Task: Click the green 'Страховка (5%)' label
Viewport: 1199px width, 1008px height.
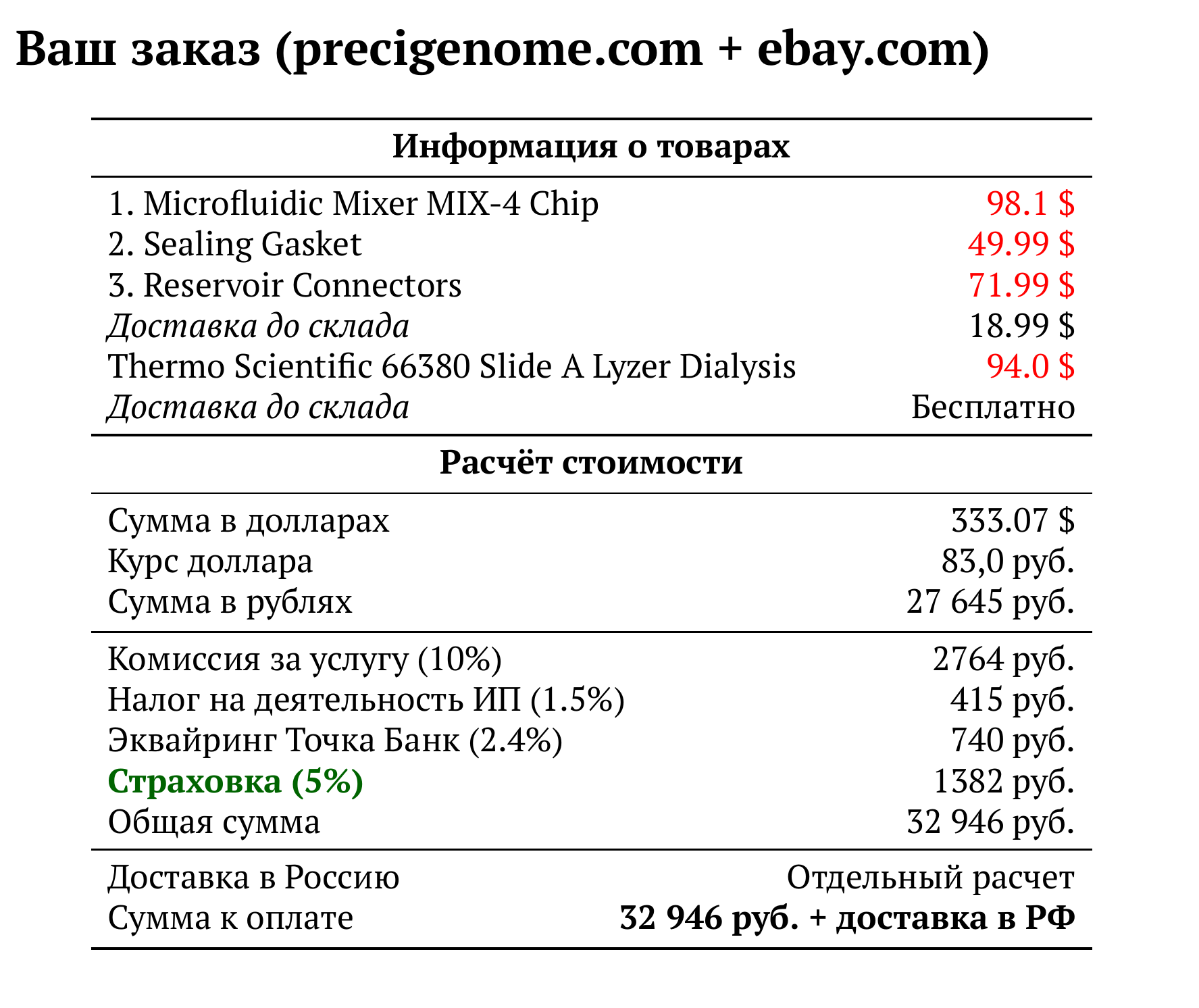Action: tap(236, 782)
